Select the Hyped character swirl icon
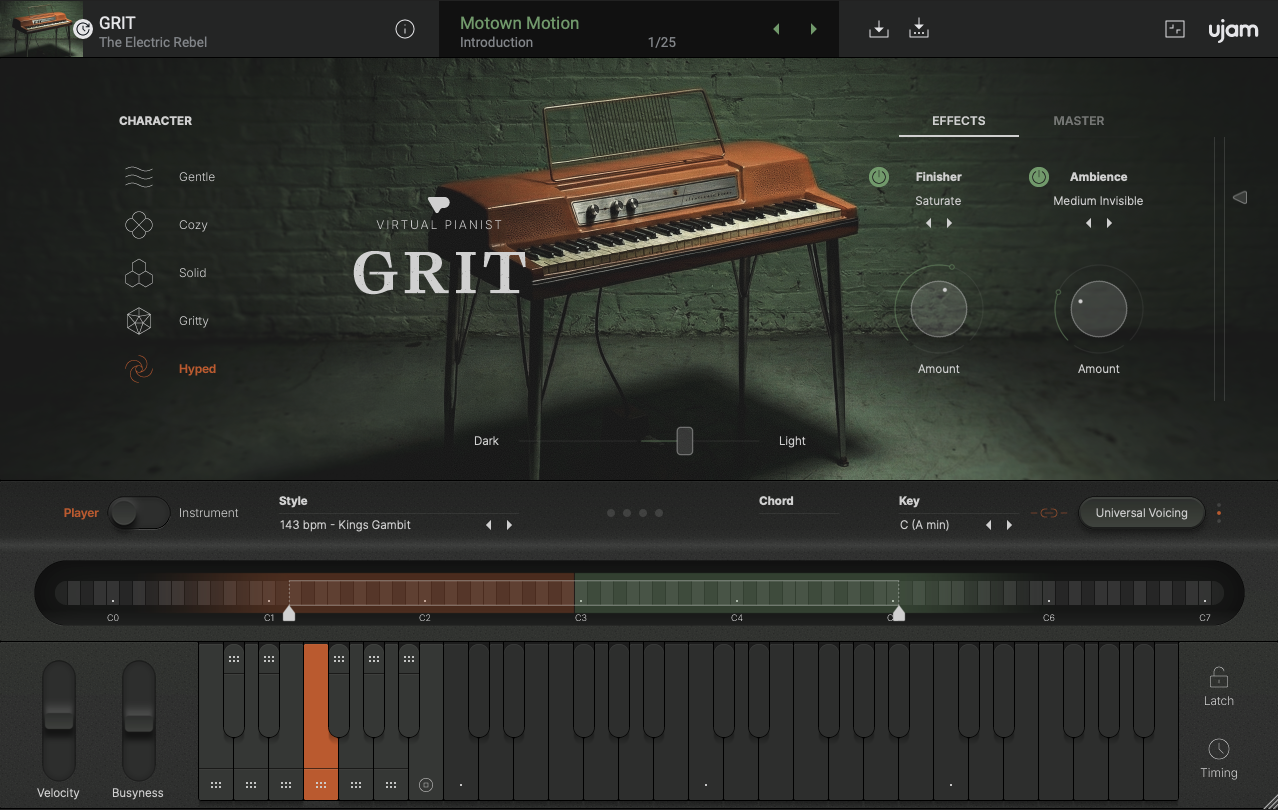The width and height of the screenshot is (1278, 810). tap(139, 369)
